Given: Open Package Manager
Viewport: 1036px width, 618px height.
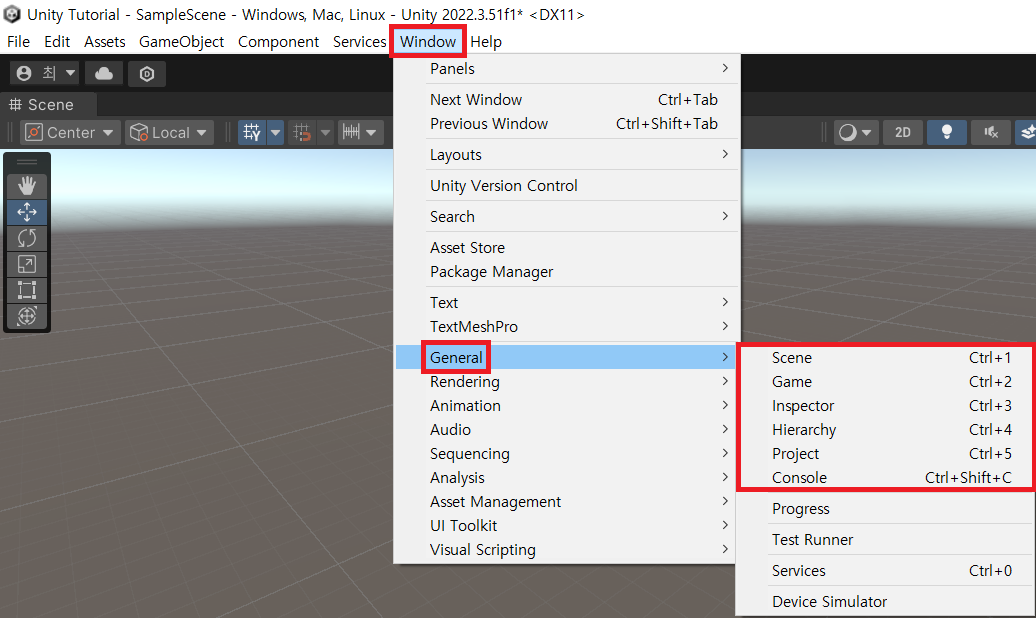Looking at the screenshot, I should coord(566,272).
